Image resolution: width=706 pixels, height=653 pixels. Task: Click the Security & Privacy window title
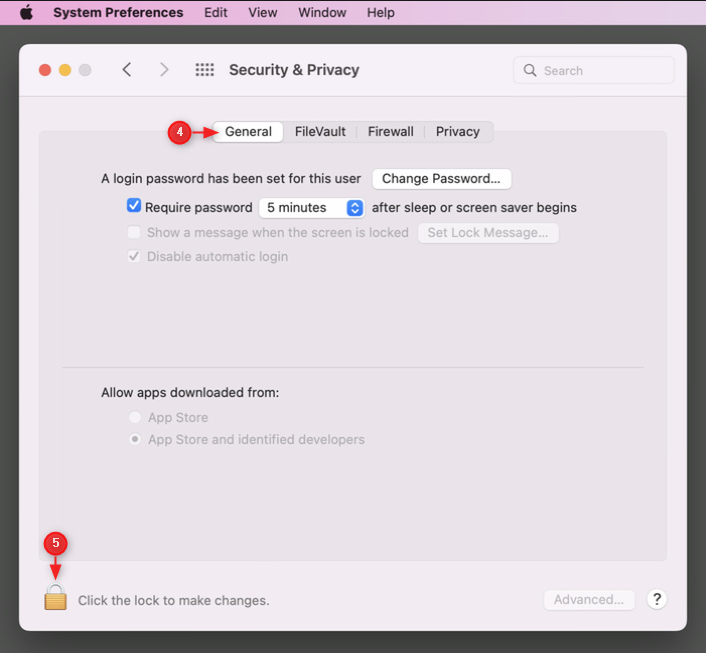coord(294,70)
